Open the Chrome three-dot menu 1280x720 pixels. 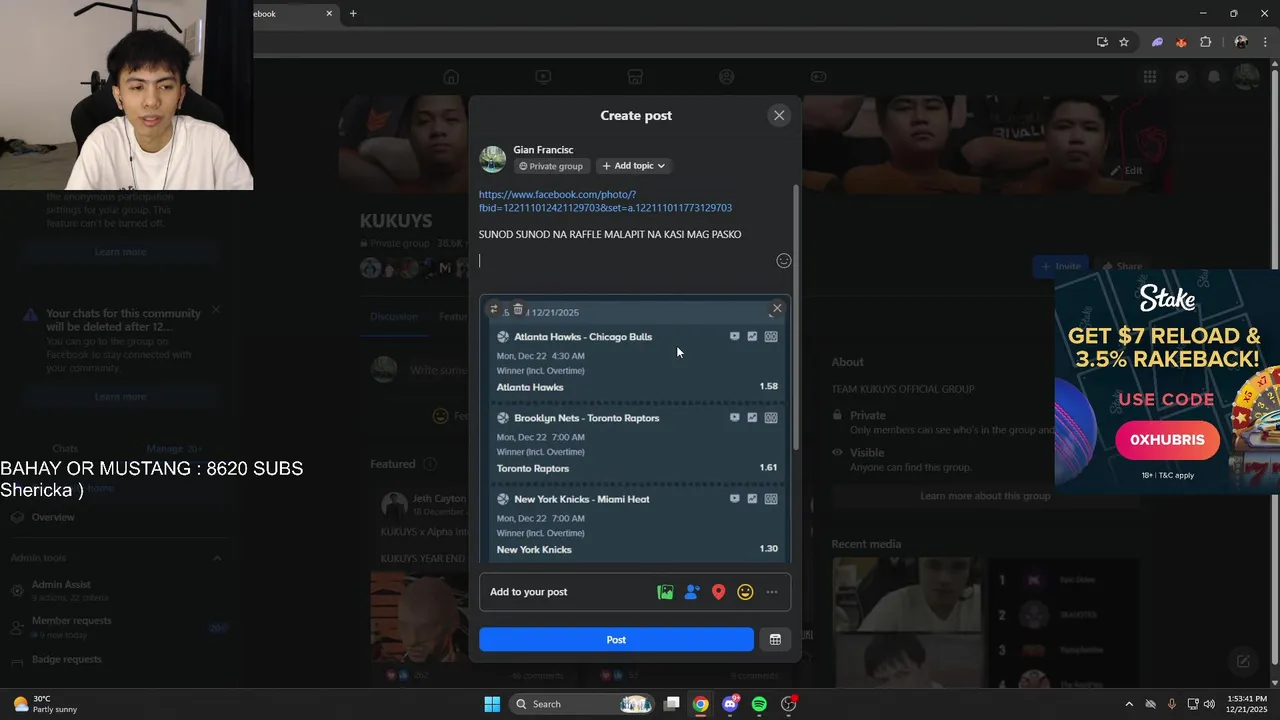point(1265,42)
